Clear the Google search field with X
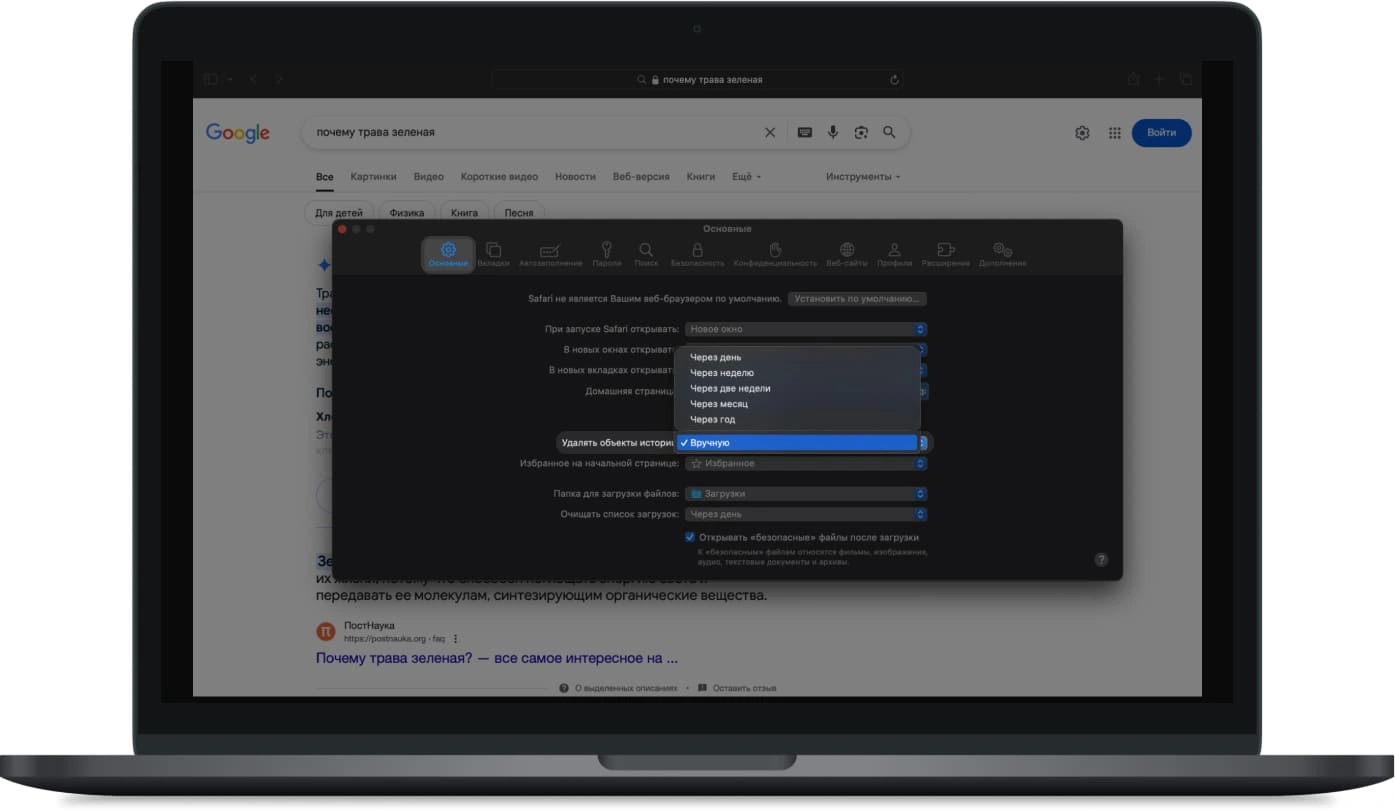The width and height of the screenshot is (1395, 812). [770, 132]
